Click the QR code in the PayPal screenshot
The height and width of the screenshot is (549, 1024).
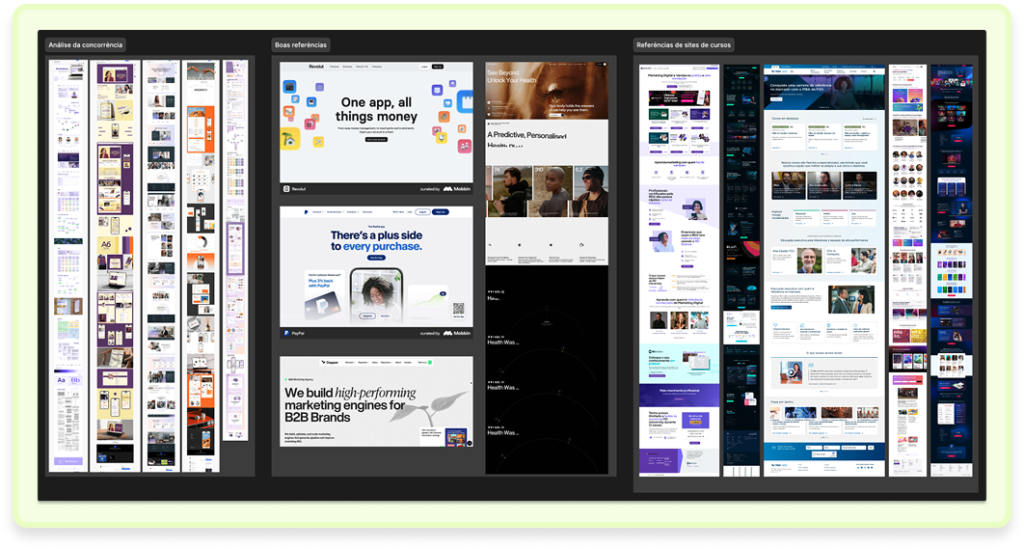click(x=458, y=309)
